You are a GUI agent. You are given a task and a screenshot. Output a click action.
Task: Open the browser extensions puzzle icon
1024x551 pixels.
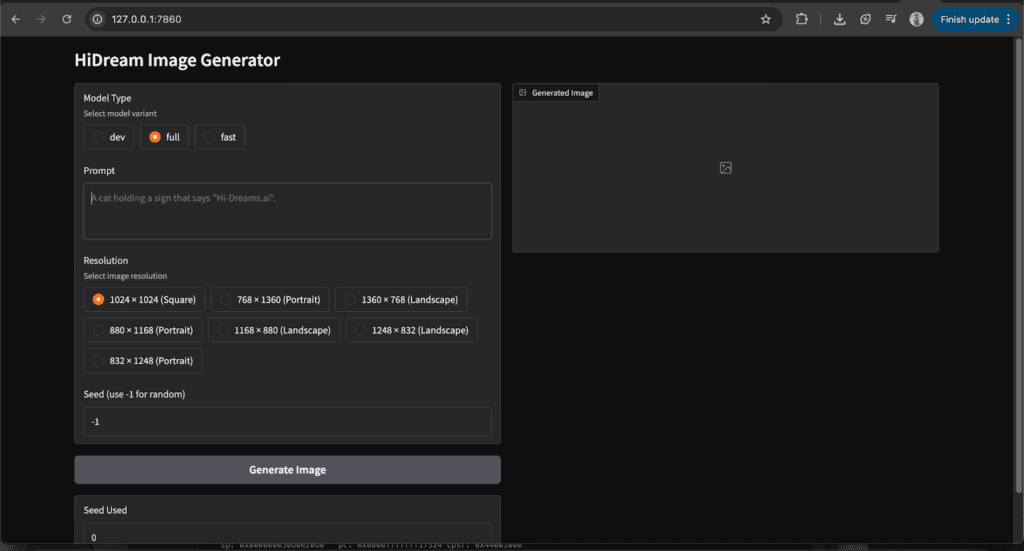(x=801, y=20)
